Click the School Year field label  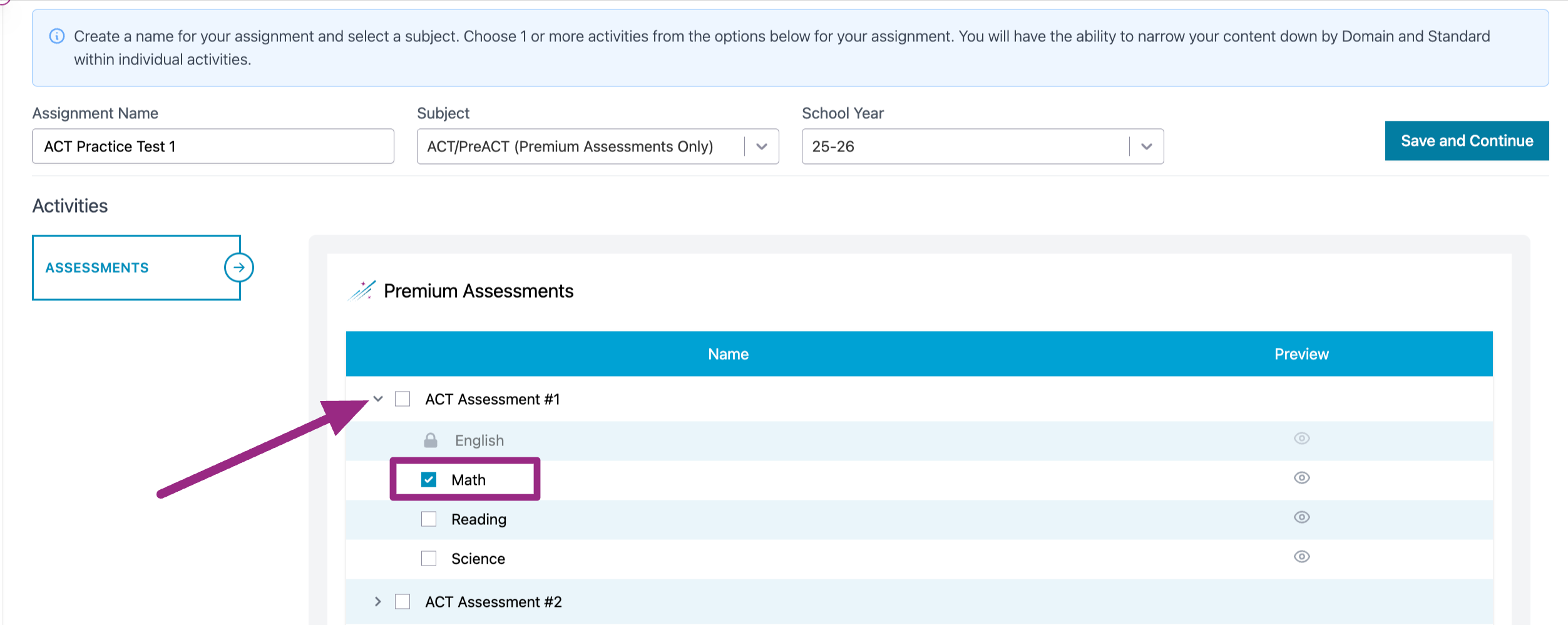pos(843,113)
